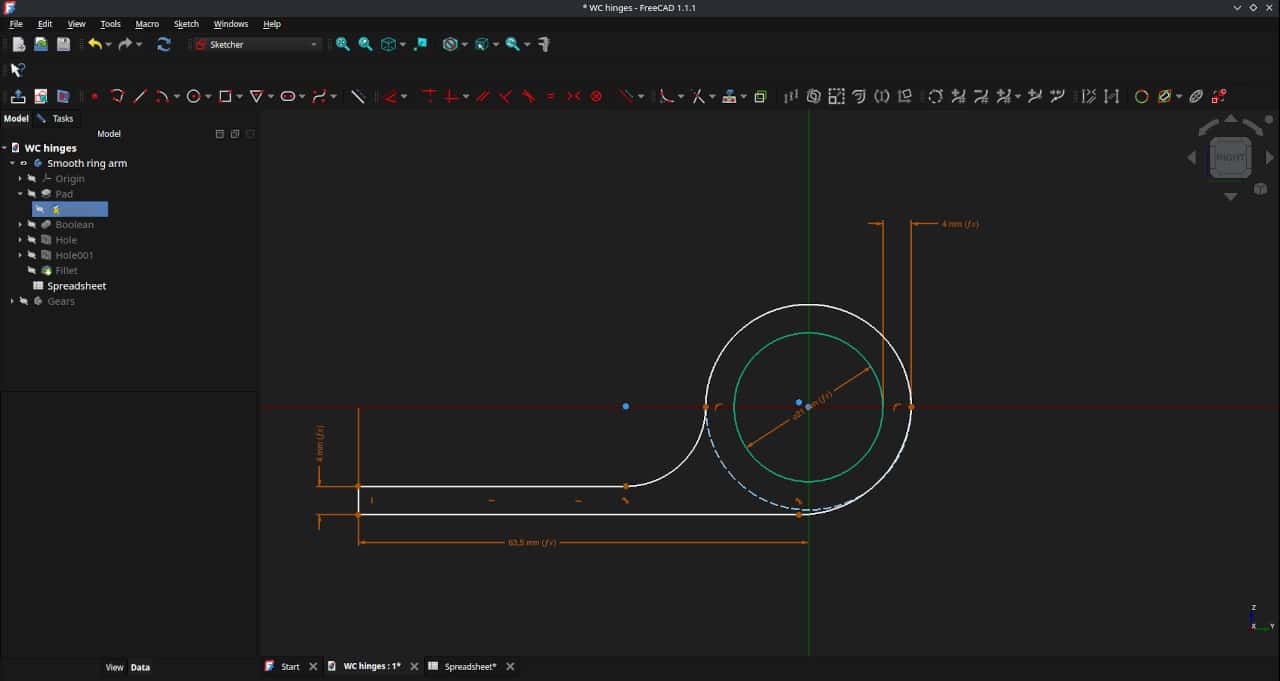Select Spreadsheet item in model tree
The height and width of the screenshot is (681, 1280).
click(76, 286)
